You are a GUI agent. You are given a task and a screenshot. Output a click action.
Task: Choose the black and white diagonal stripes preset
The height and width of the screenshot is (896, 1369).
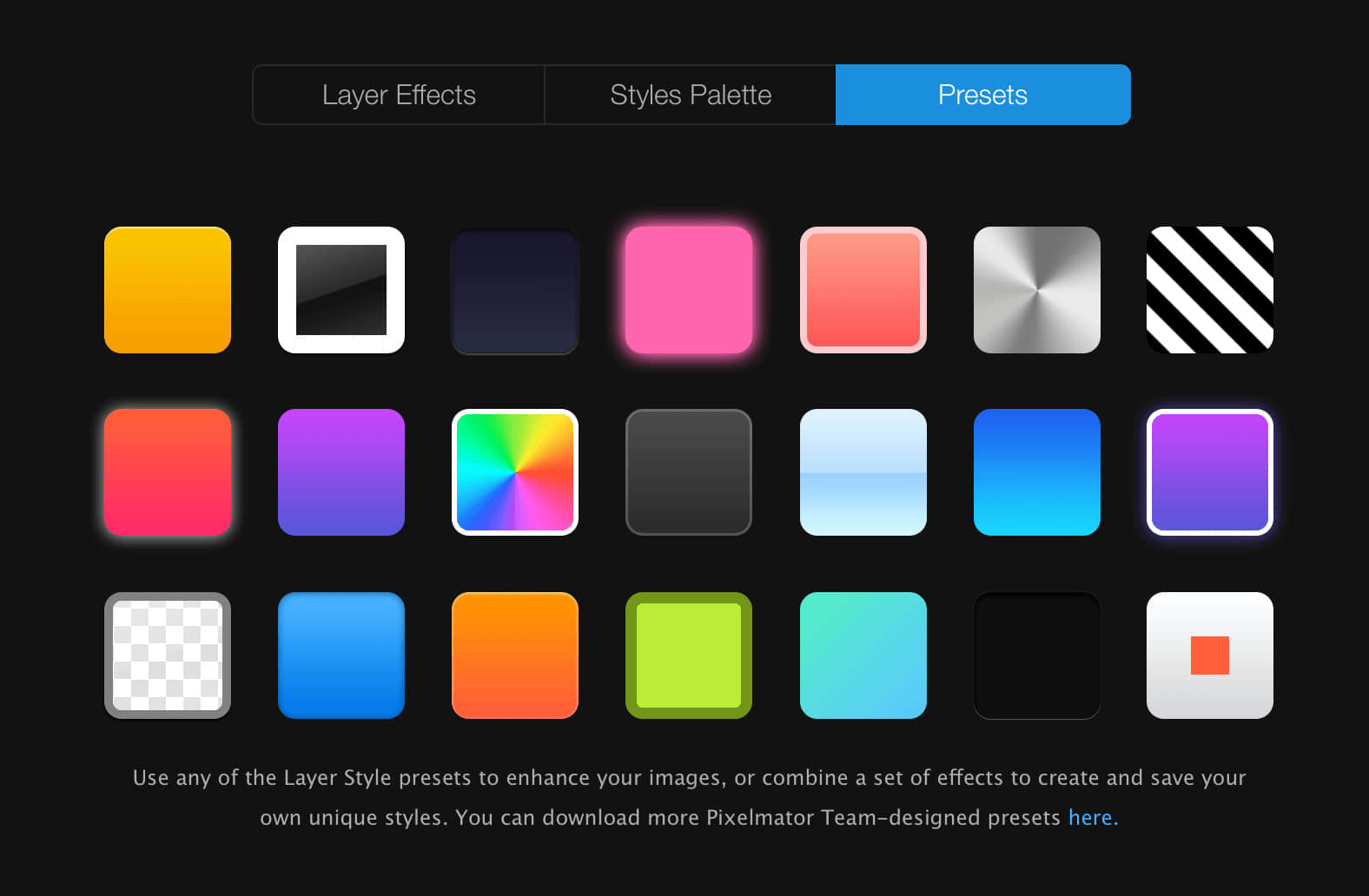pos(1210,290)
